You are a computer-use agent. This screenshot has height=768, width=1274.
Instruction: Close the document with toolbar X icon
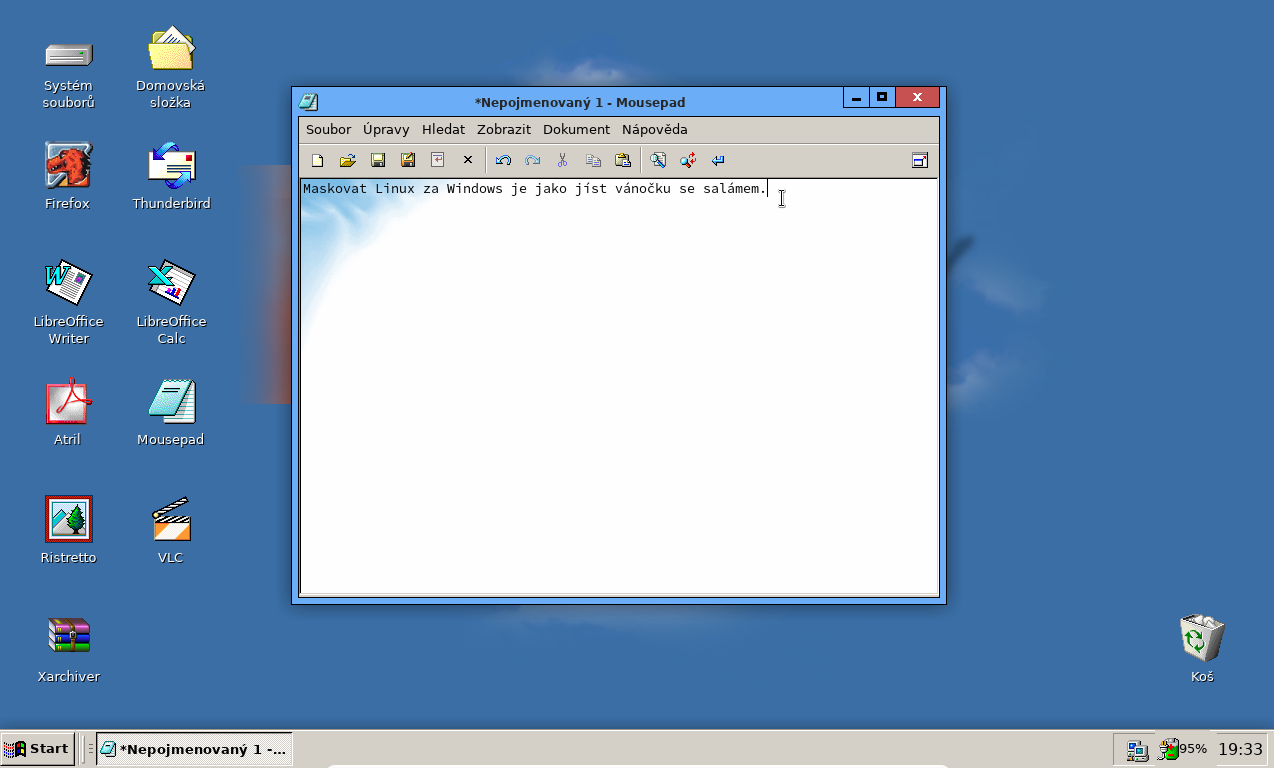pyautogui.click(x=467, y=160)
